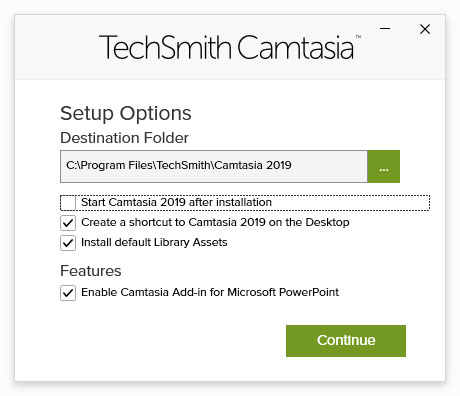Click into the destination folder path field
Screen dimensions: 460x396
pos(214,166)
